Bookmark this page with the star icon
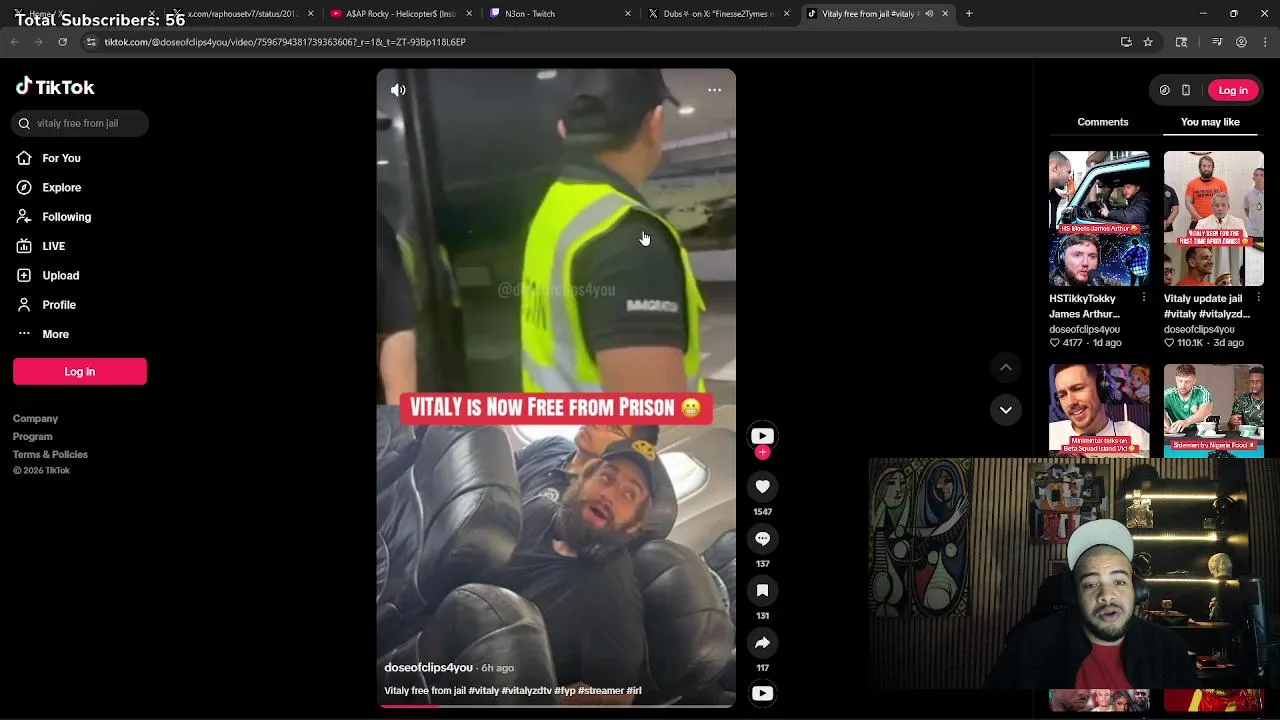This screenshot has width=1280, height=720. coord(1148,42)
